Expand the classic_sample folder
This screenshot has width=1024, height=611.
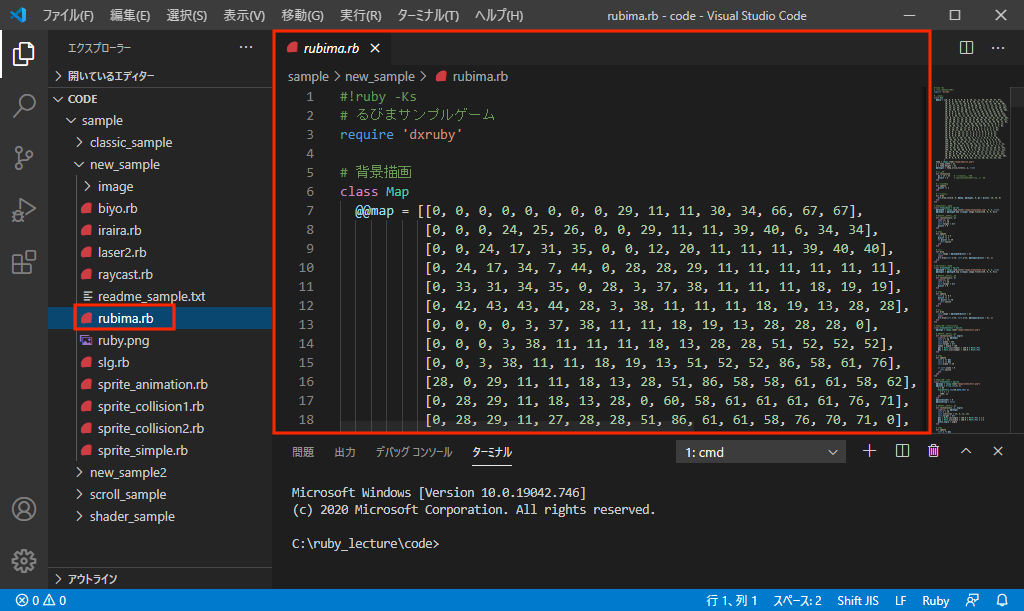pyautogui.click(x=160, y=142)
